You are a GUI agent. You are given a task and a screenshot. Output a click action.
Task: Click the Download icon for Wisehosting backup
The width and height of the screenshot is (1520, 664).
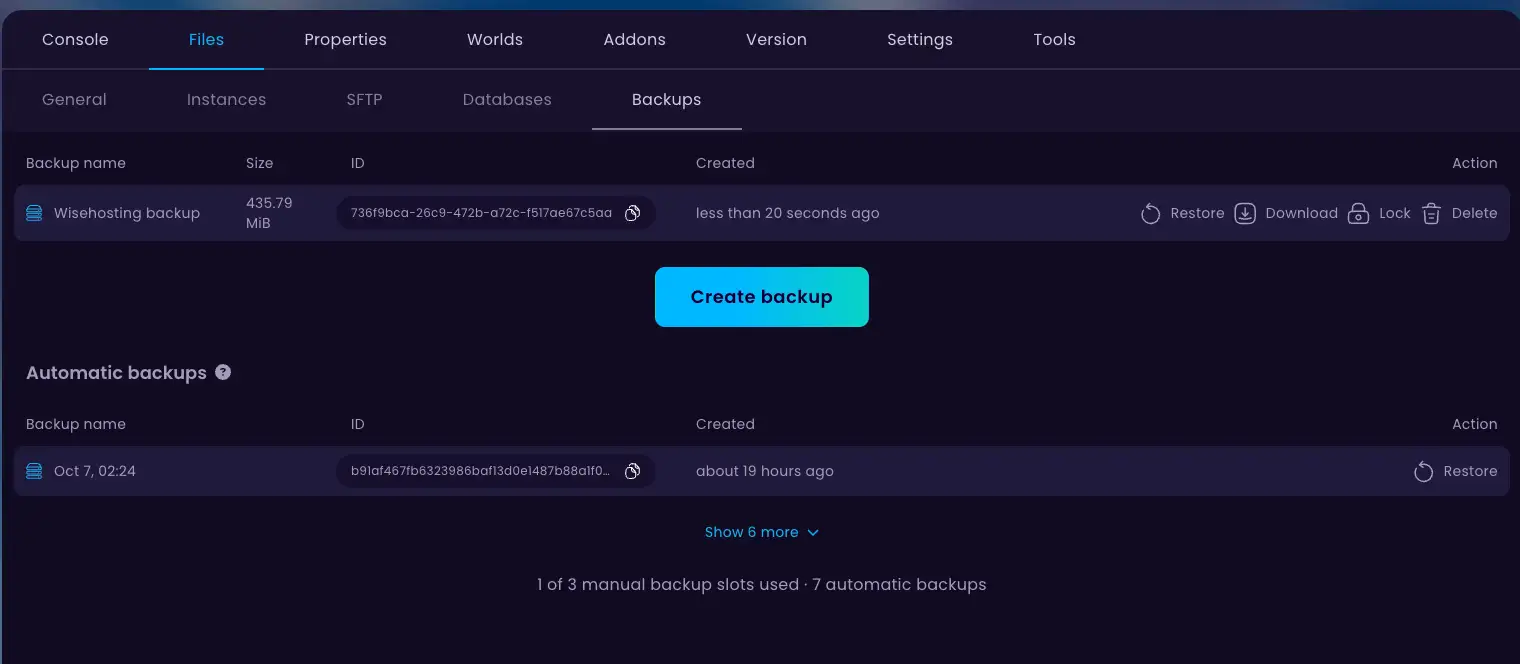click(1245, 213)
